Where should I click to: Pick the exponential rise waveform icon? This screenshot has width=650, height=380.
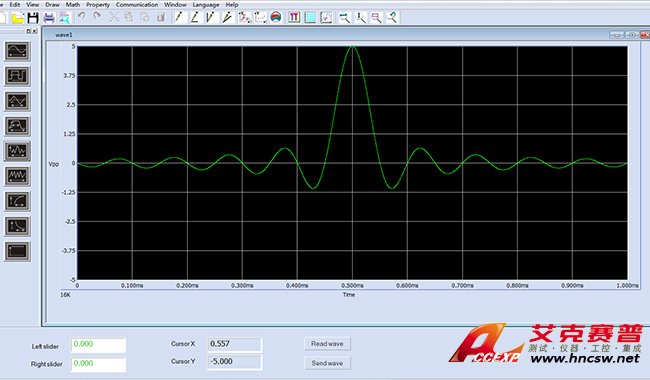(17, 201)
